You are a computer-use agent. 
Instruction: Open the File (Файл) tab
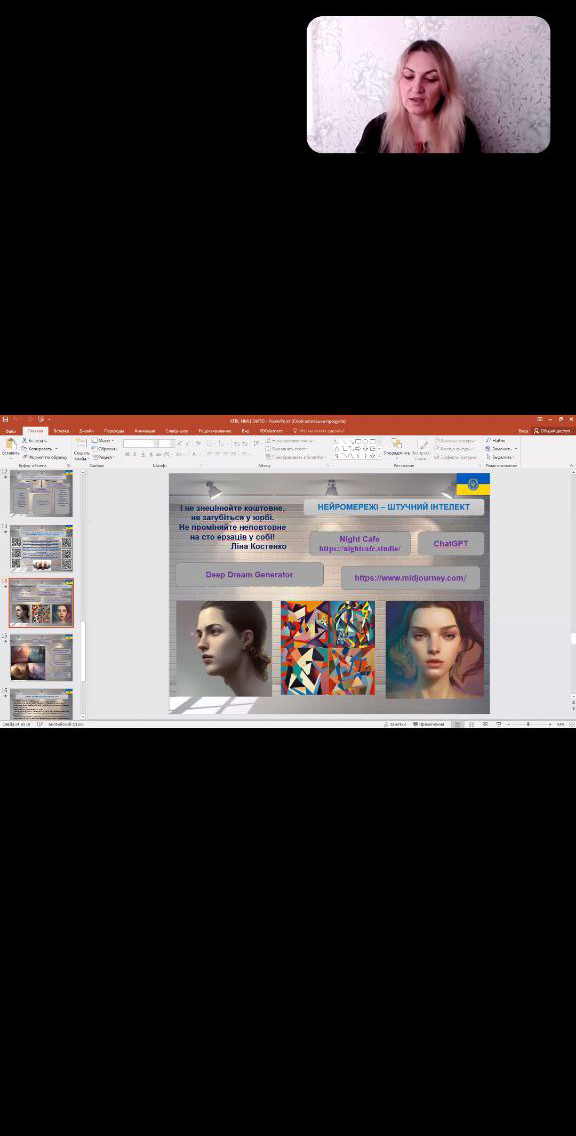10,430
